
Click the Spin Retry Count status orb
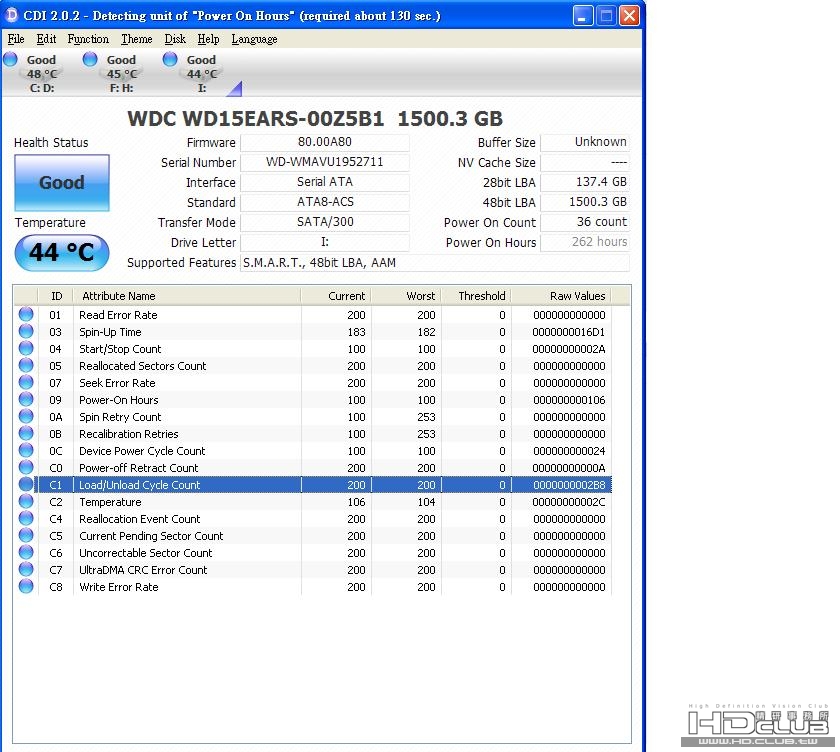[26, 417]
